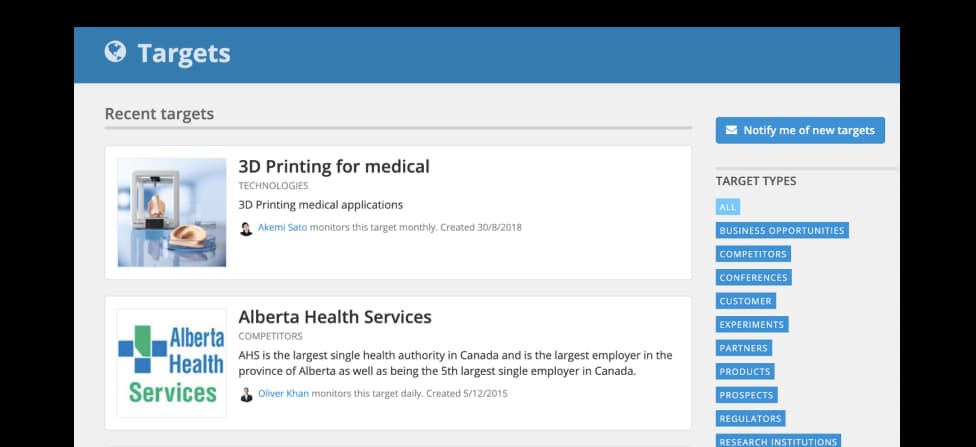Click Akemi Sato's avatar icon
Image resolution: width=976 pixels, height=447 pixels.
point(246,228)
